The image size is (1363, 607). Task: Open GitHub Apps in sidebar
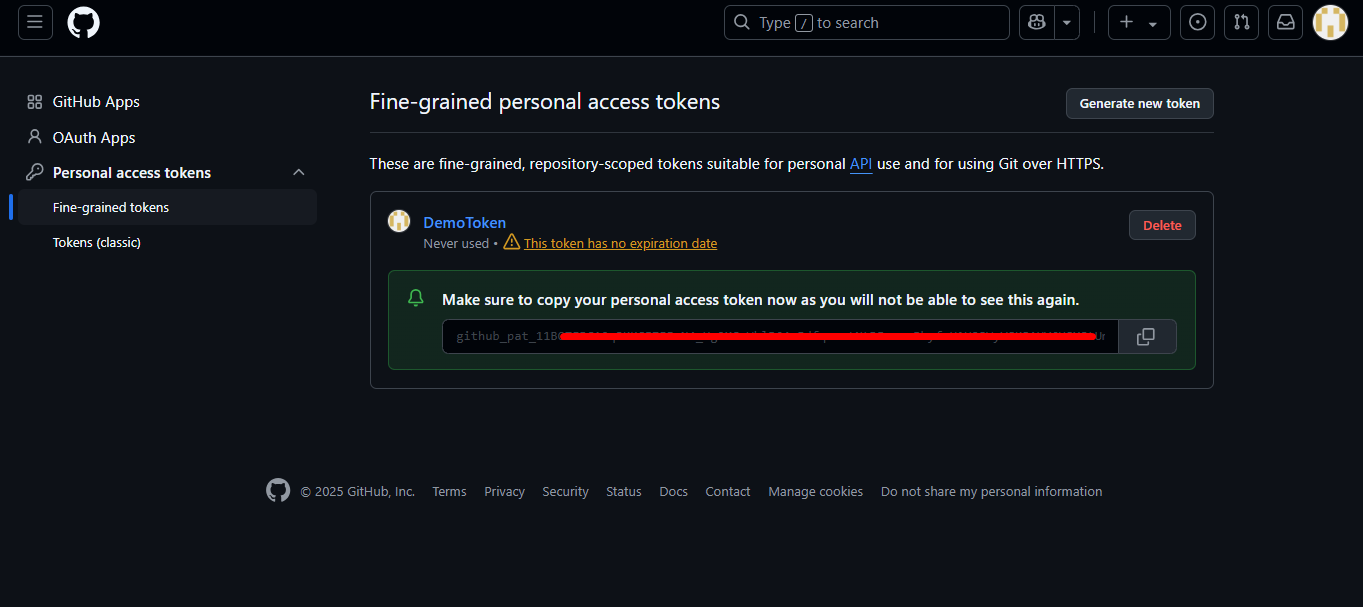click(96, 102)
